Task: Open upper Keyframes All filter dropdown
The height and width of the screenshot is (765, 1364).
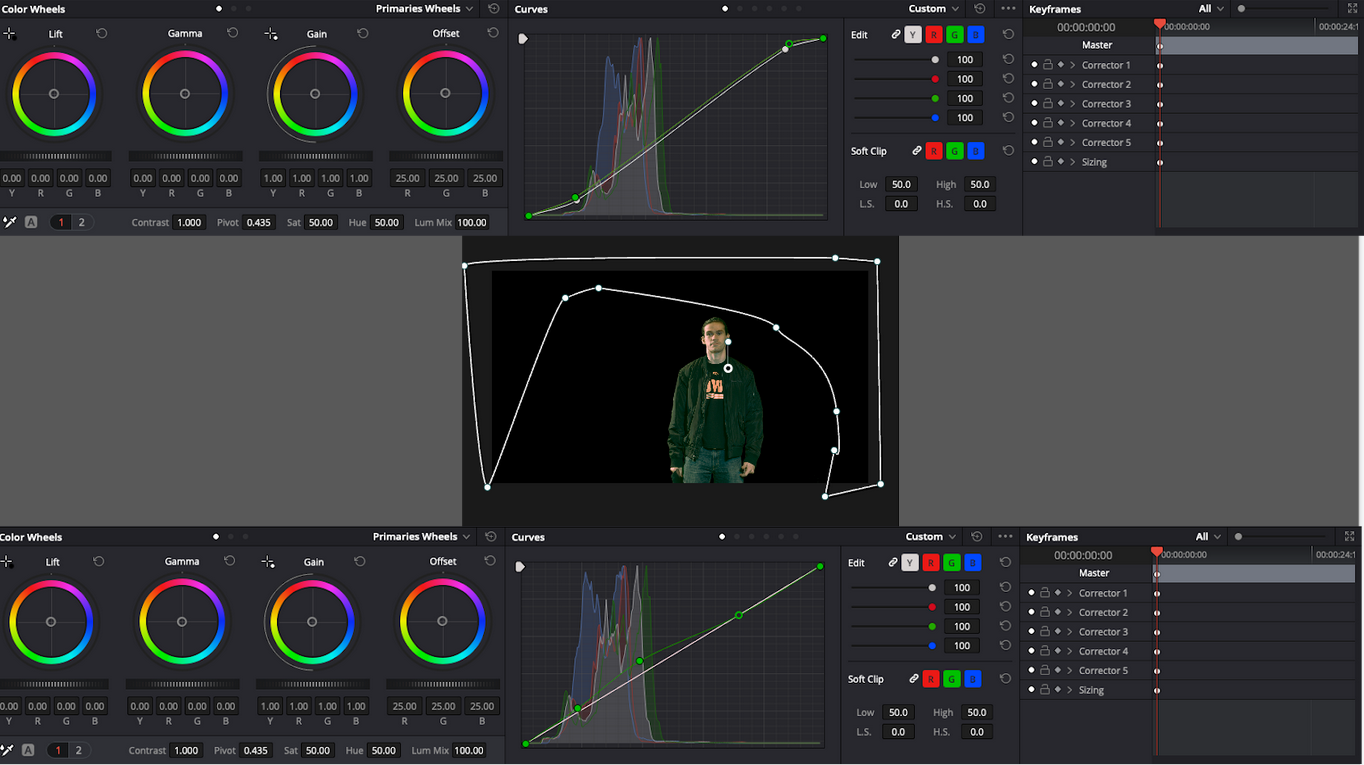Action: (x=1211, y=8)
